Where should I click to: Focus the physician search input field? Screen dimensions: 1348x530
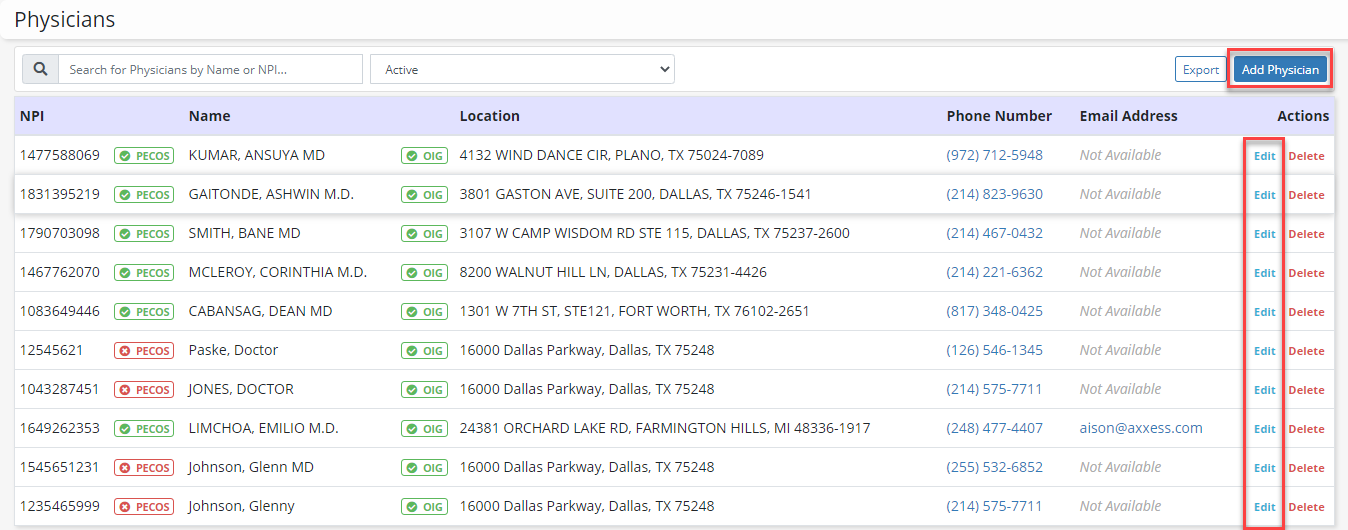[x=210, y=70]
